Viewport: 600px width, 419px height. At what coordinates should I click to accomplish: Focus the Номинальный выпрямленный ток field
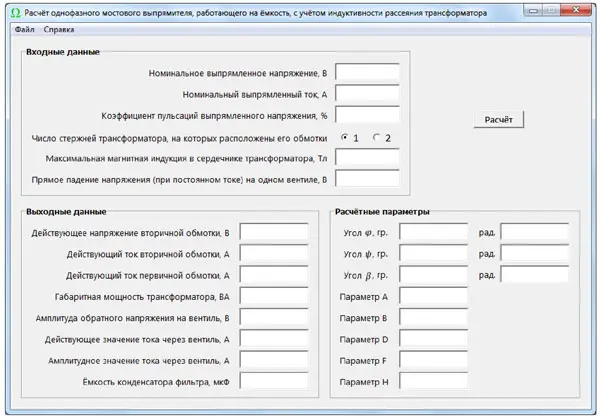[x=367, y=94]
